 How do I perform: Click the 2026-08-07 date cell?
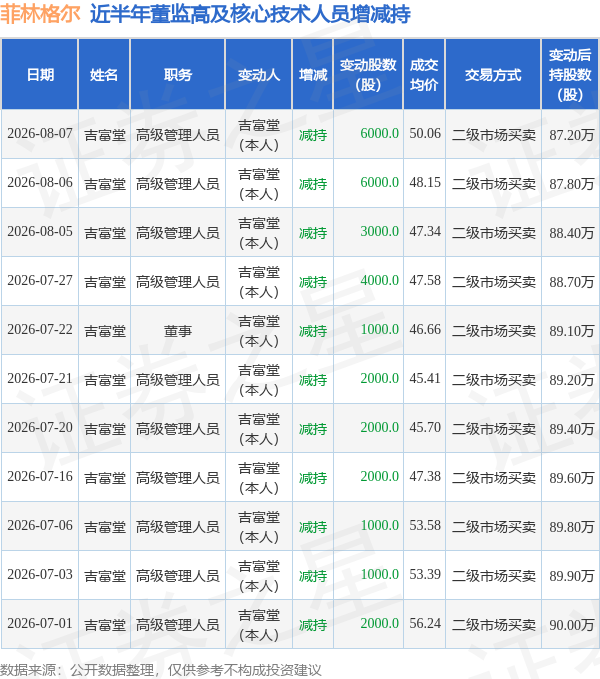point(40,134)
